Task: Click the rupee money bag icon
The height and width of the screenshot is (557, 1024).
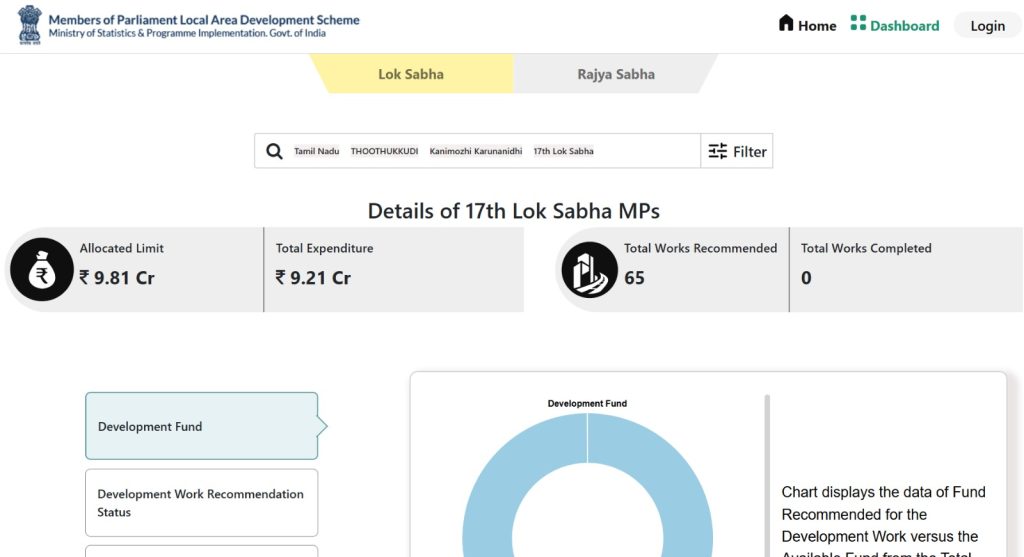Action: pyautogui.click(x=42, y=270)
